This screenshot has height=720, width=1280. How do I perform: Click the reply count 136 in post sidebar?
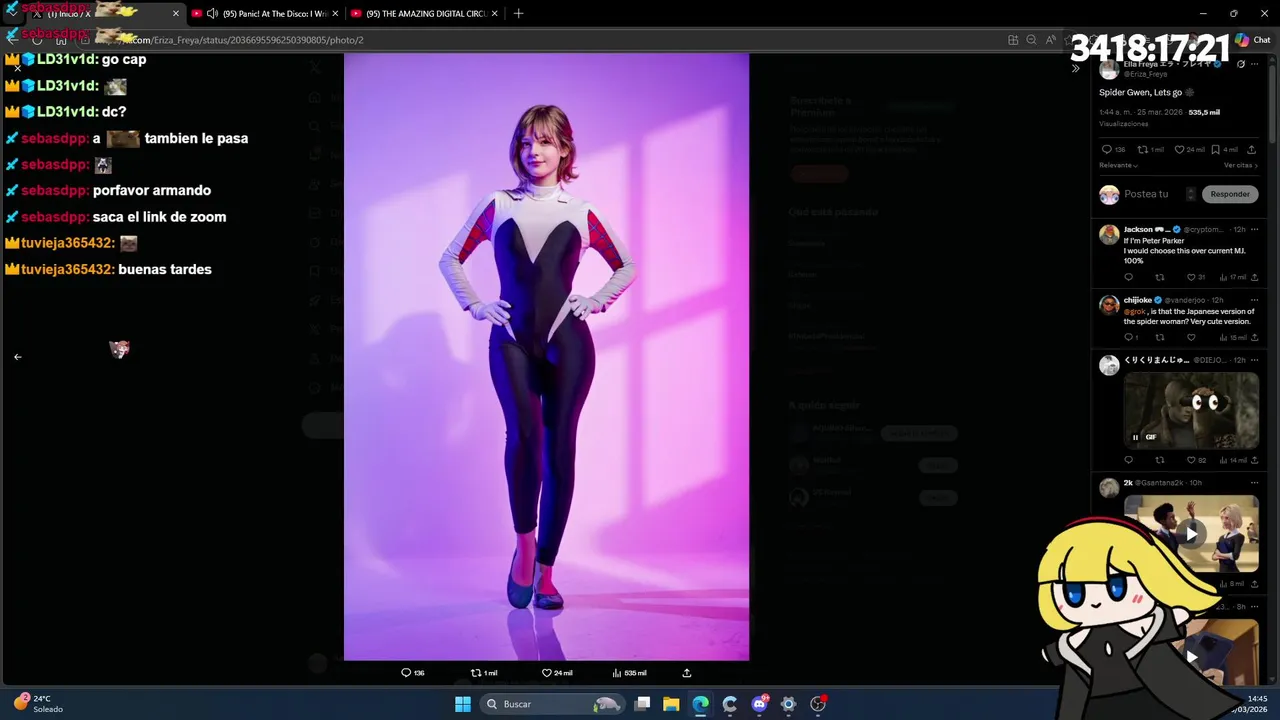click(1114, 149)
